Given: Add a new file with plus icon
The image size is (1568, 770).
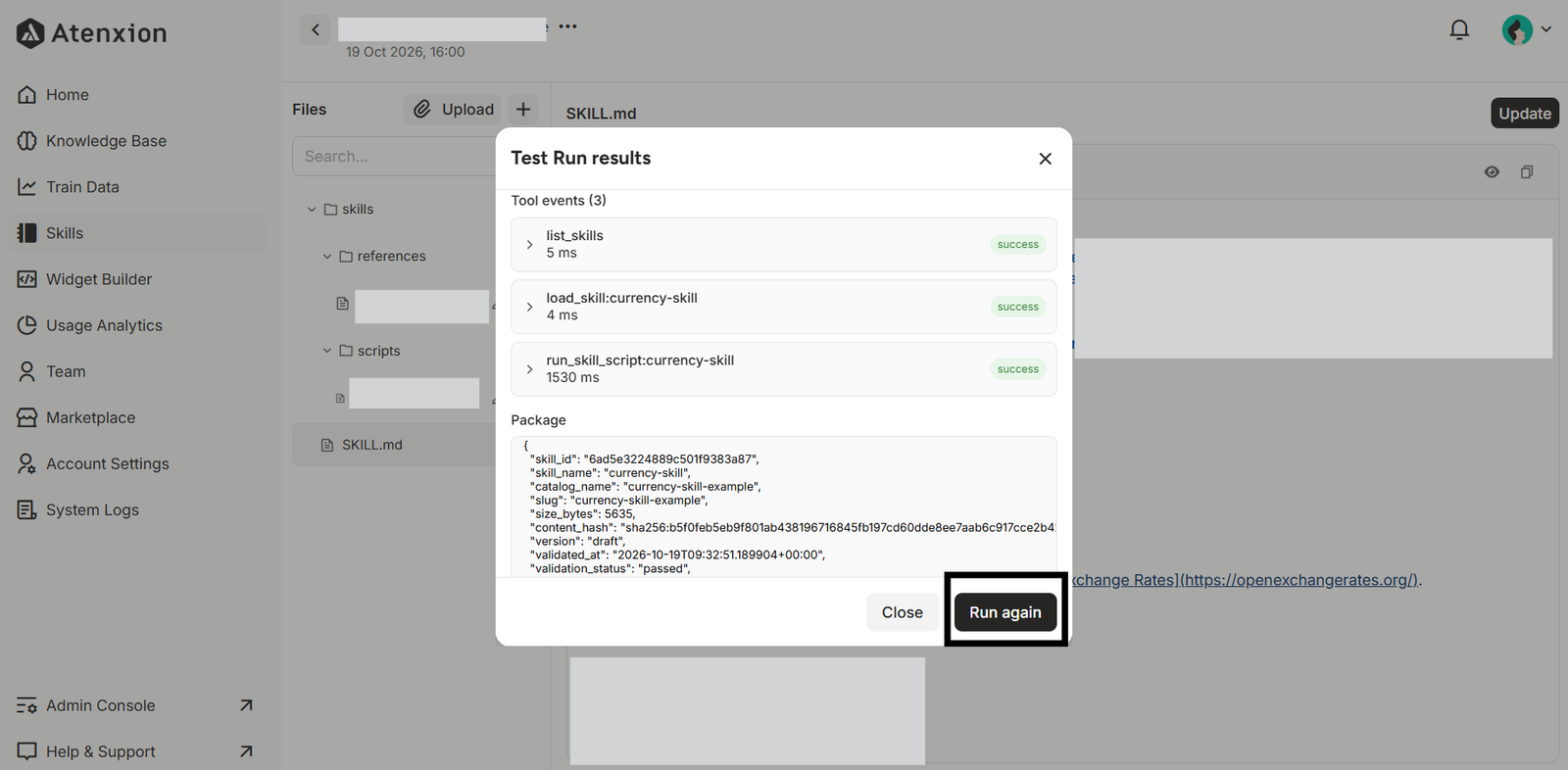Looking at the screenshot, I should tap(523, 109).
